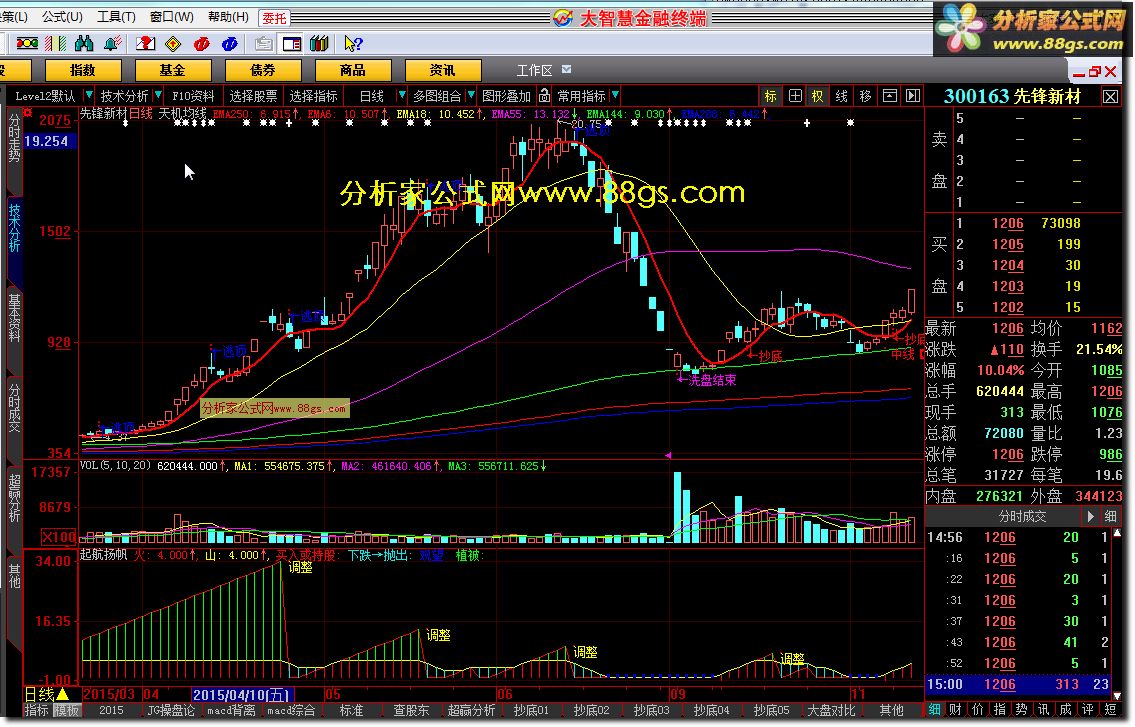Open the 公式(U) menu
1135x727 pixels.
(62, 16)
